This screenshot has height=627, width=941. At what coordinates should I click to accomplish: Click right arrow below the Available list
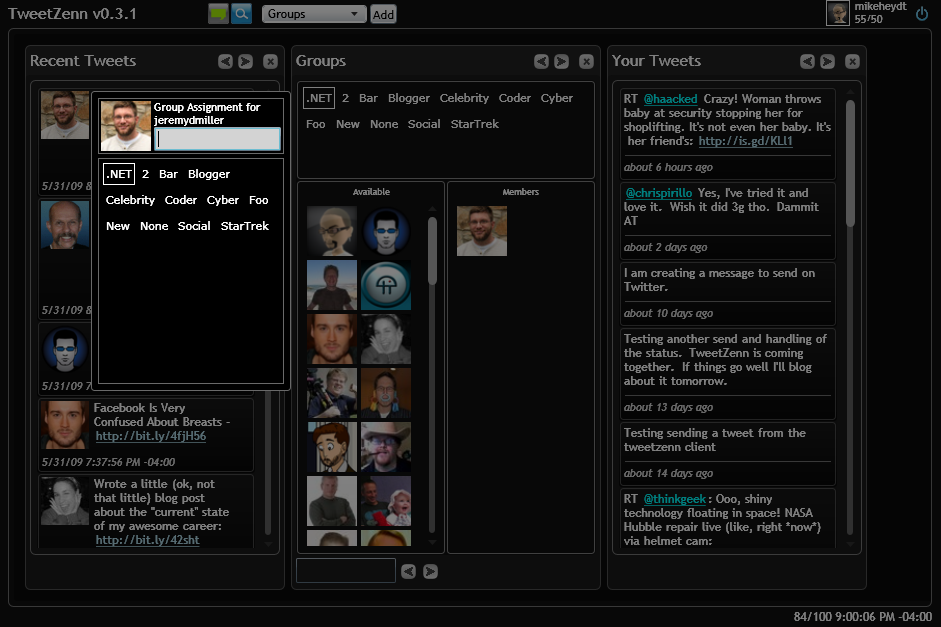pyautogui.click(x=430, y=571)
